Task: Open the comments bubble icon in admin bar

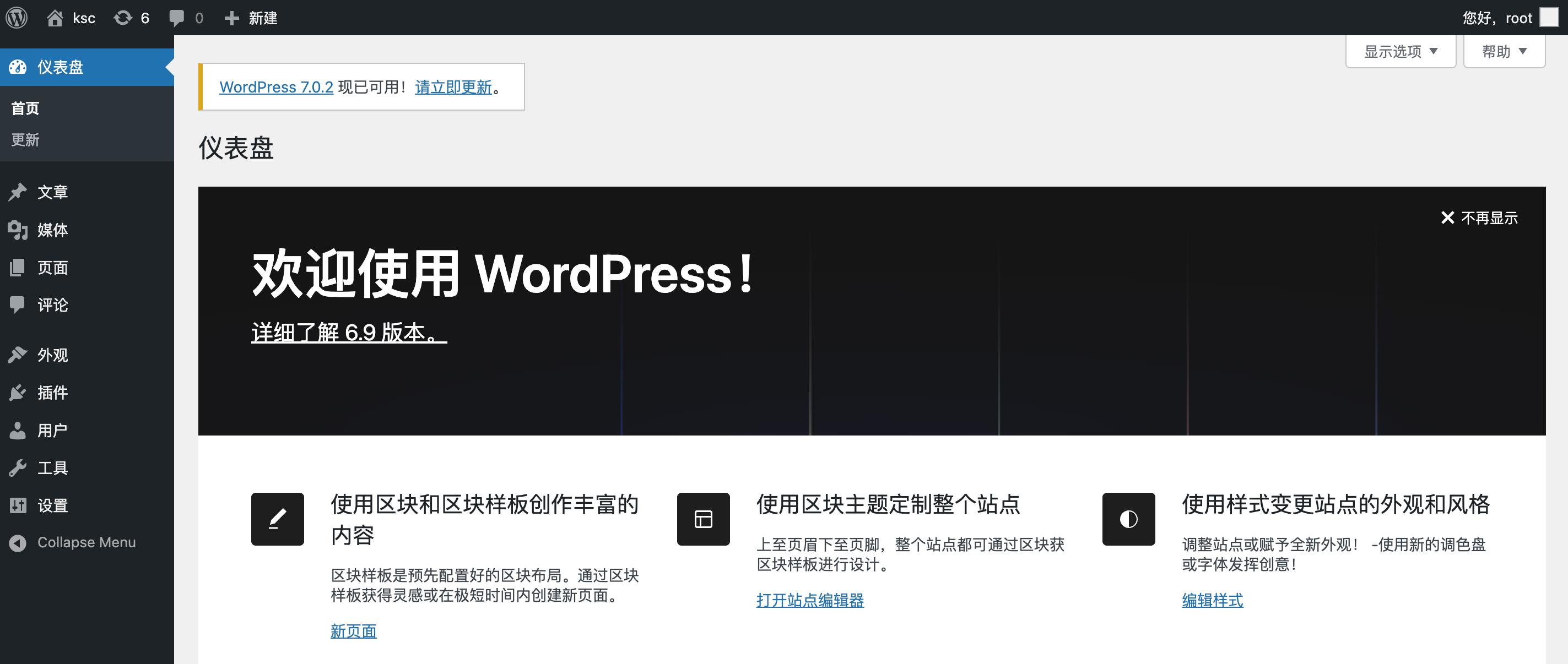Action: [176, 18]
